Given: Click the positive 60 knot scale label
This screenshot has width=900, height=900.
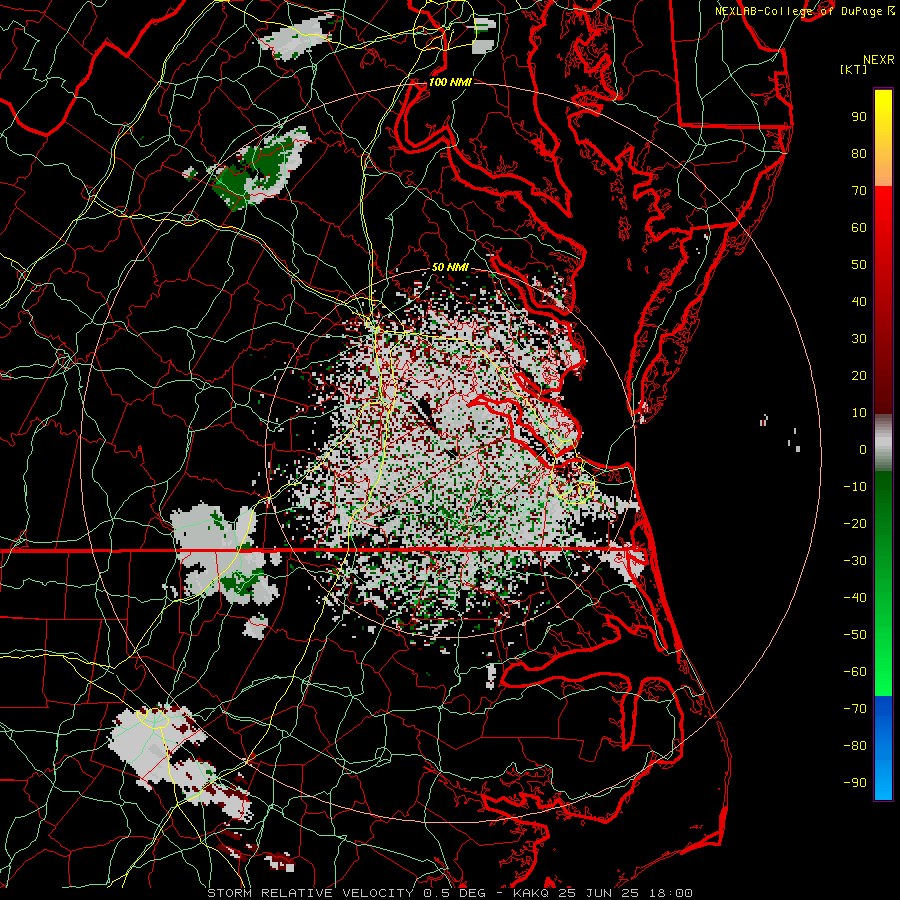Looking at the screenshot, I should (859, 228).
